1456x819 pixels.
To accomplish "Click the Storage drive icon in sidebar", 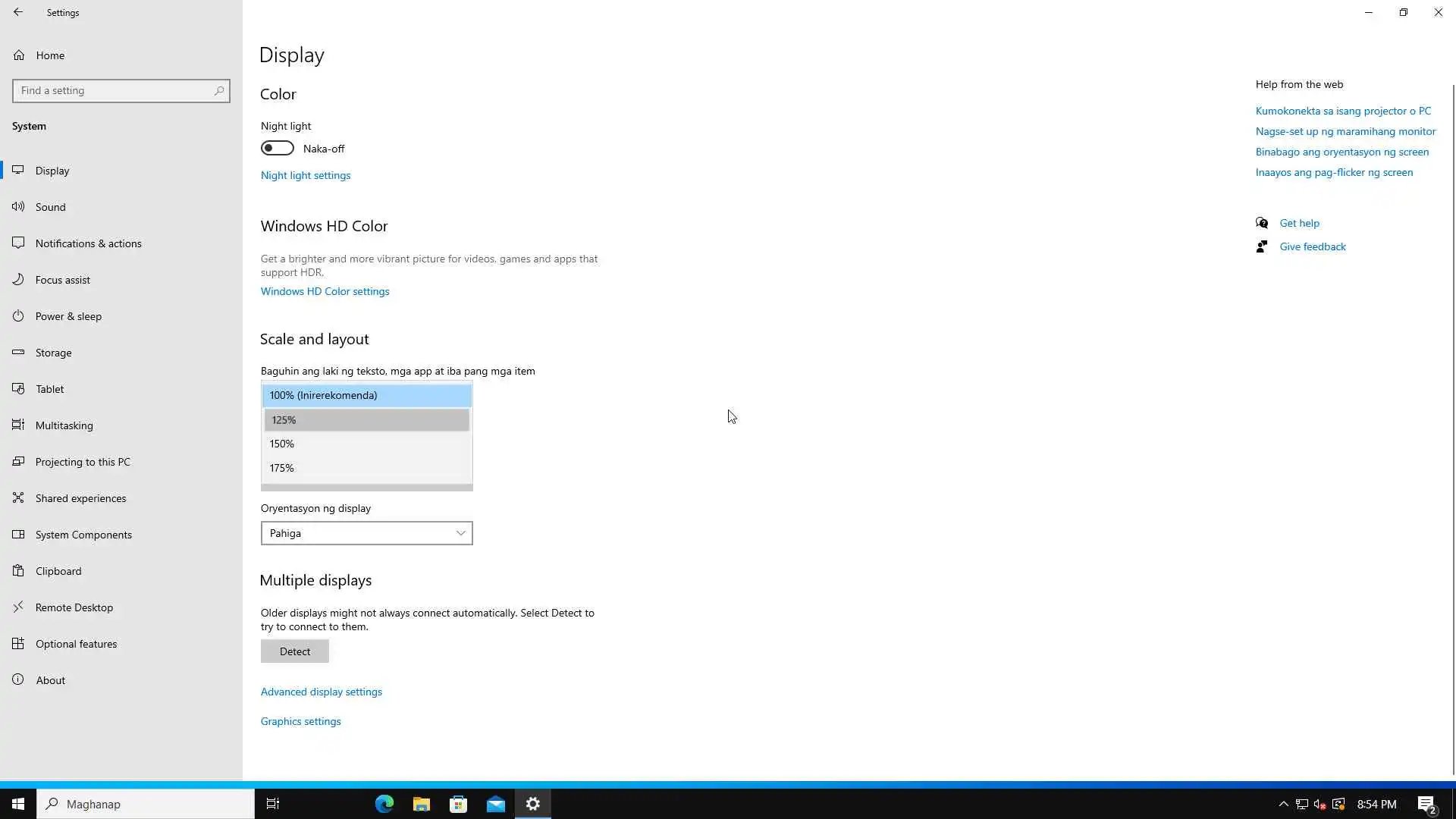I will [x=18, y=352].
